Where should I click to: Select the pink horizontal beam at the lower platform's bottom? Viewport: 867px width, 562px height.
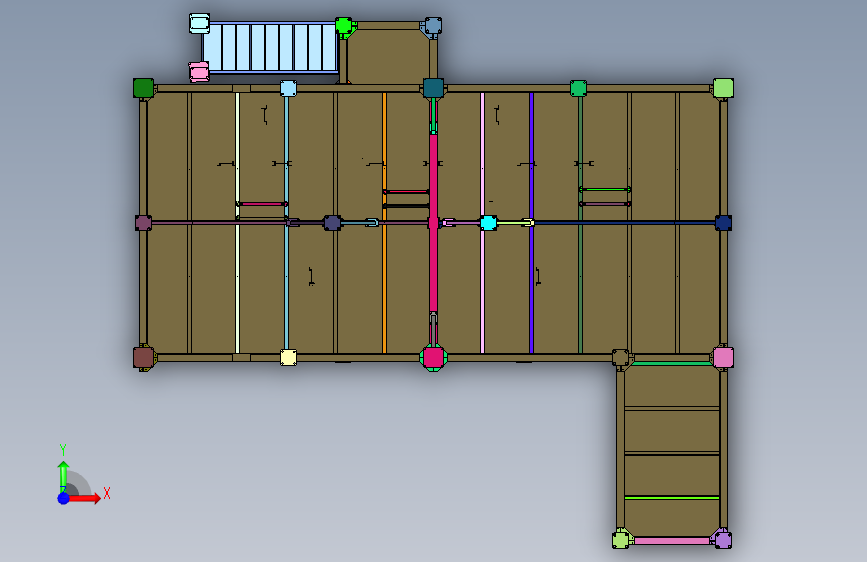point(672,541)
